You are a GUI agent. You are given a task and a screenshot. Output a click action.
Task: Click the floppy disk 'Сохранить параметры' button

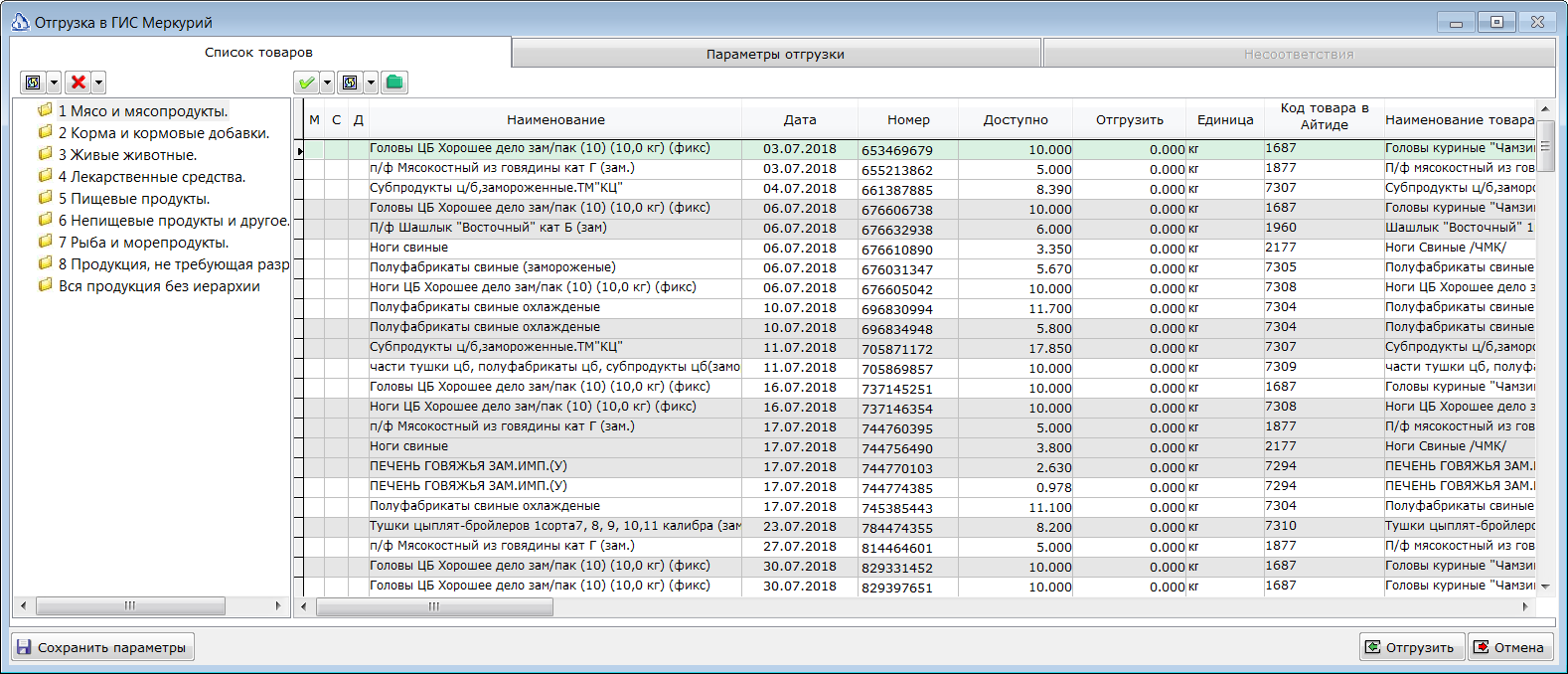[102, 647]
